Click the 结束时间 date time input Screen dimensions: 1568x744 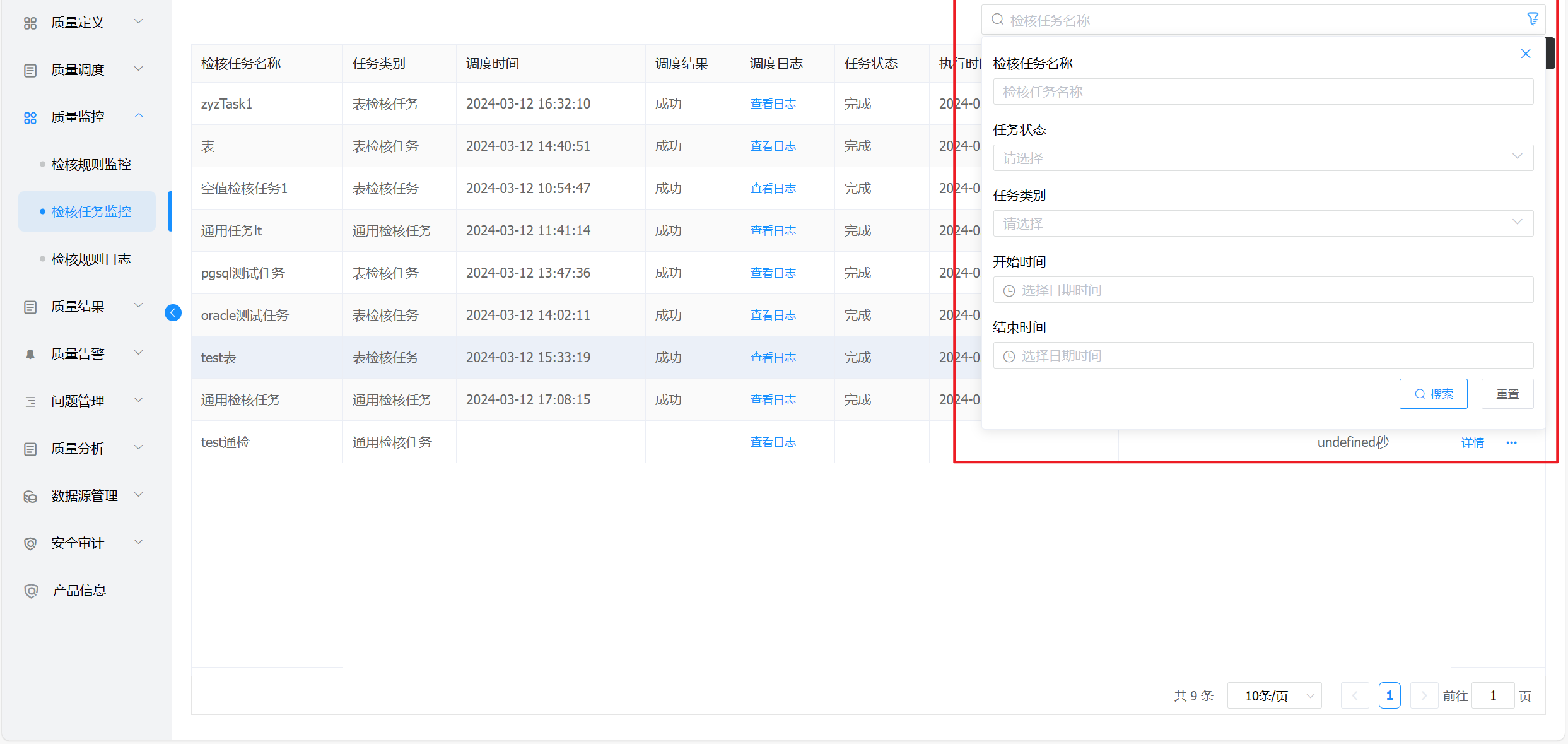(1263, 356)
